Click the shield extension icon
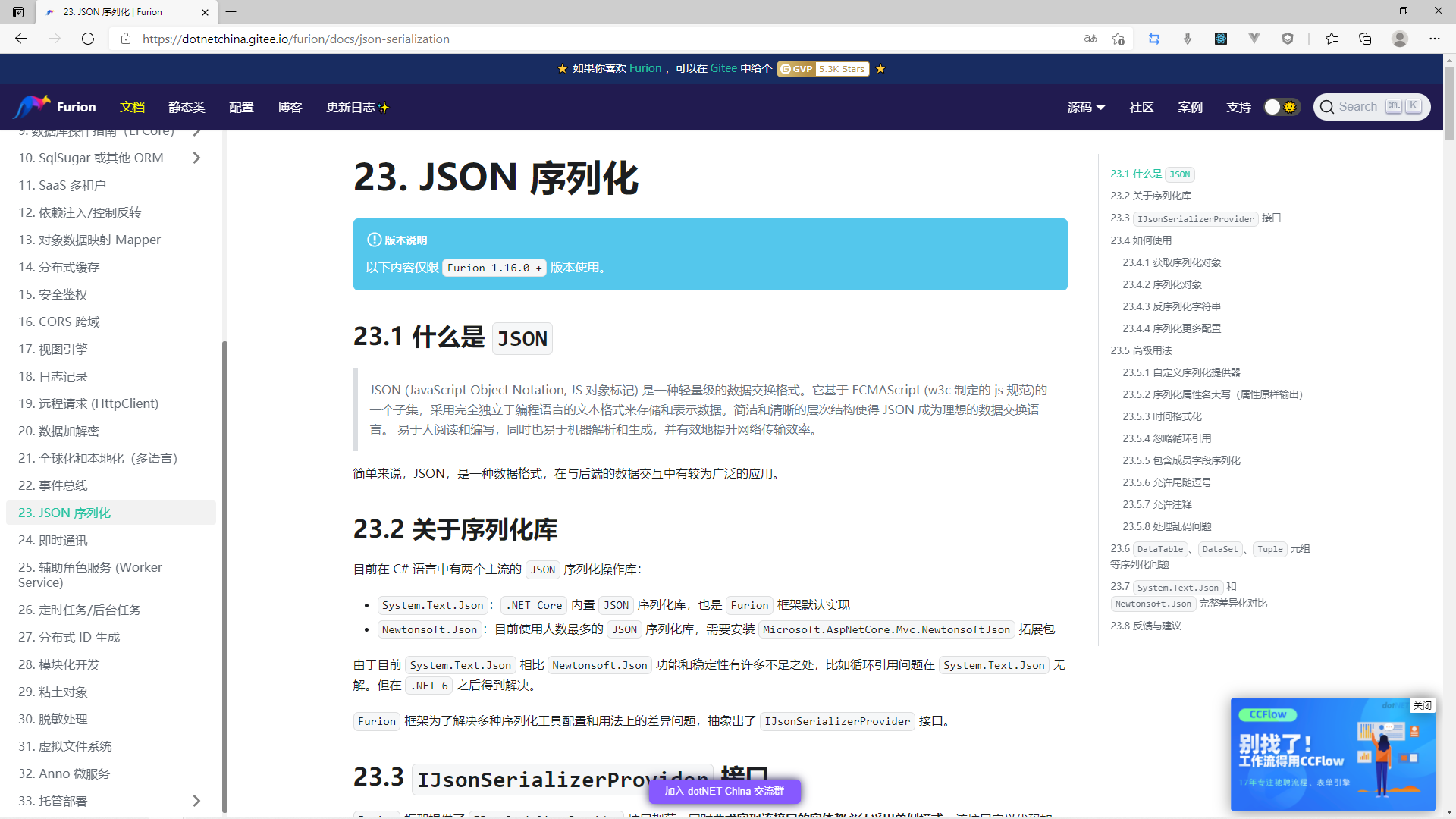The image size is (1456, 819). click(x=1288, y=39)
